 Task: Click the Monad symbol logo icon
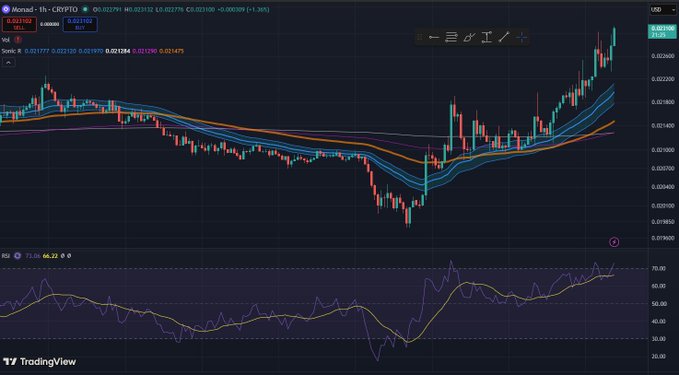[6, 9]
